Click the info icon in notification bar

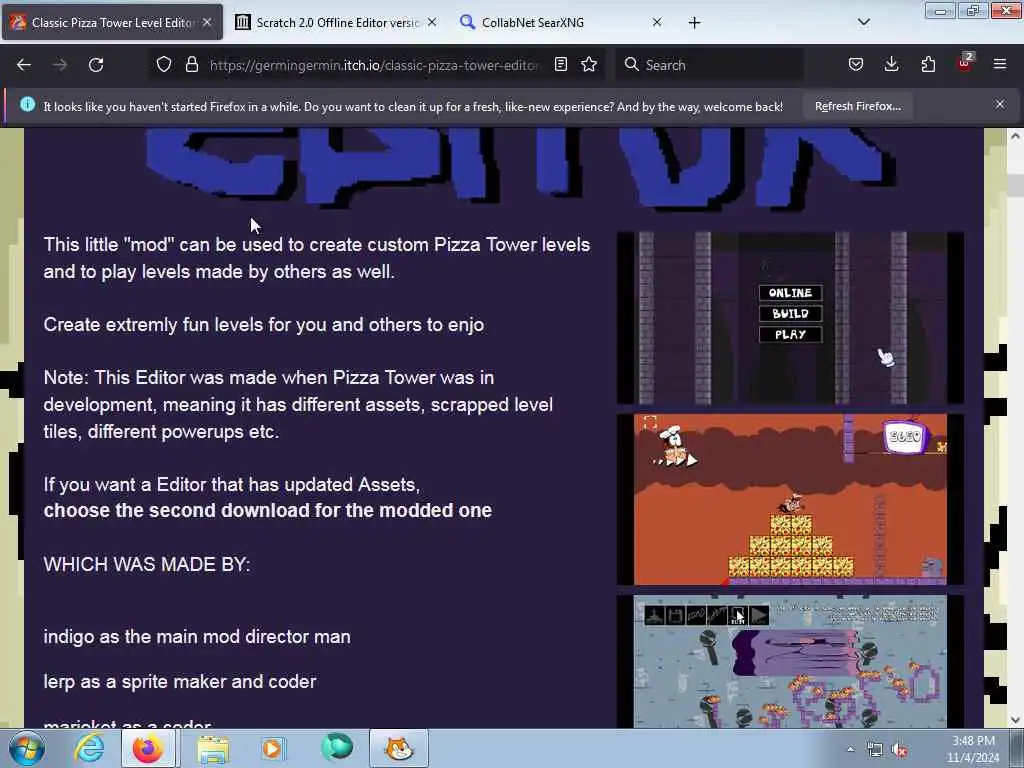(x=27, y=104)
